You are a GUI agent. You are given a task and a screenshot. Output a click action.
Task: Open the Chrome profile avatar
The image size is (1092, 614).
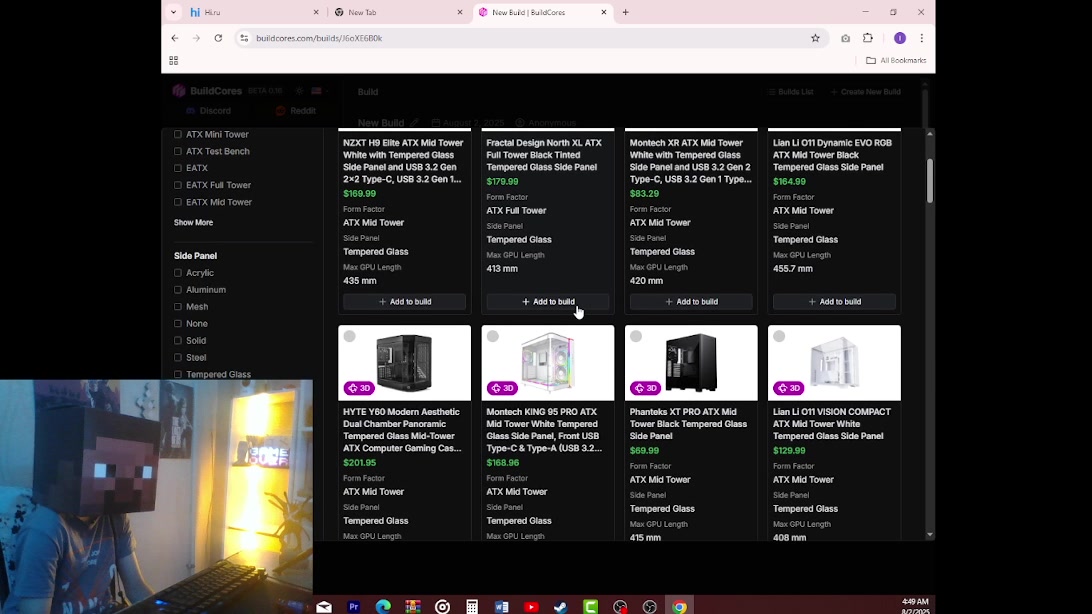(900, 38)
